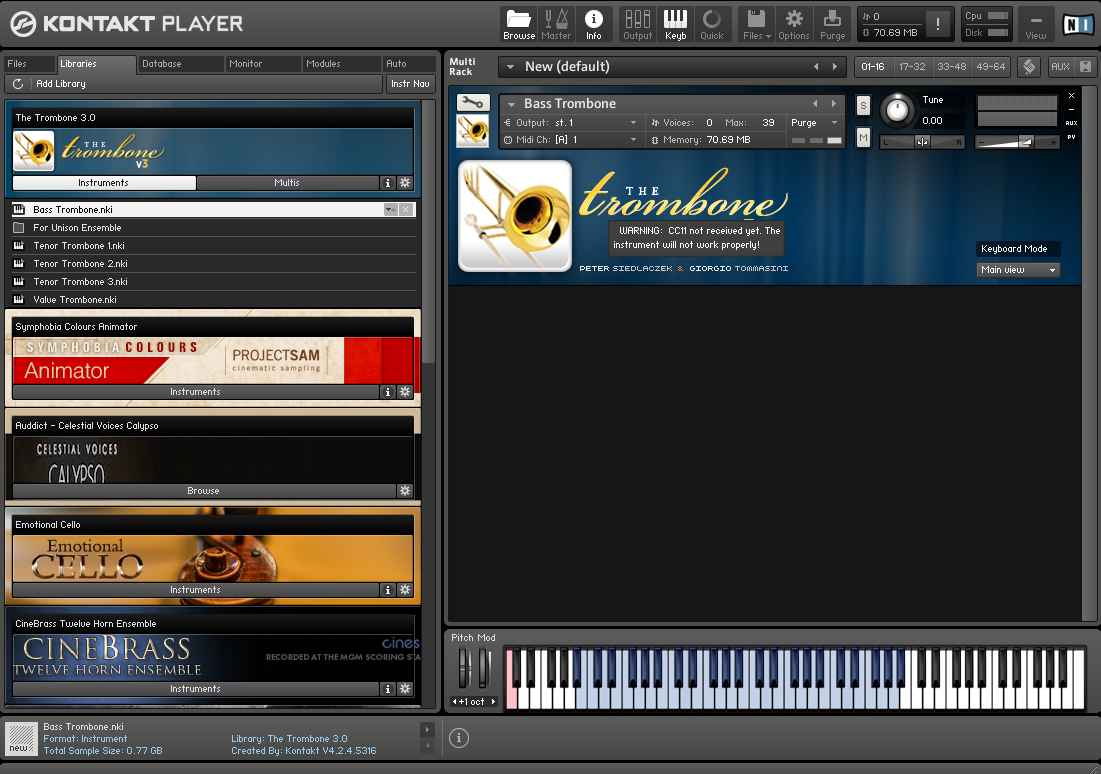Click the panic exclamation mark button

937,25
